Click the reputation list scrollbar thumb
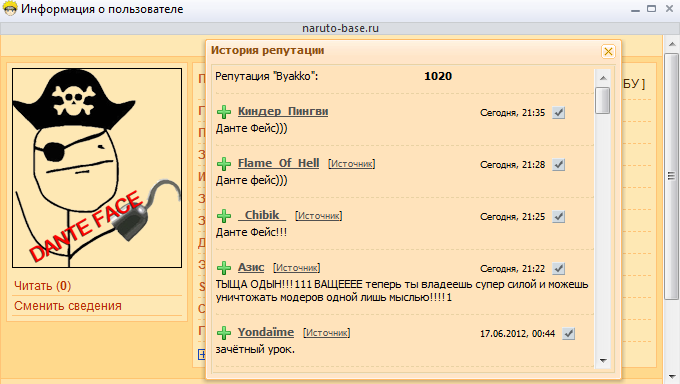The height and width of the screenshot is (384, 680). pos(603,100)
